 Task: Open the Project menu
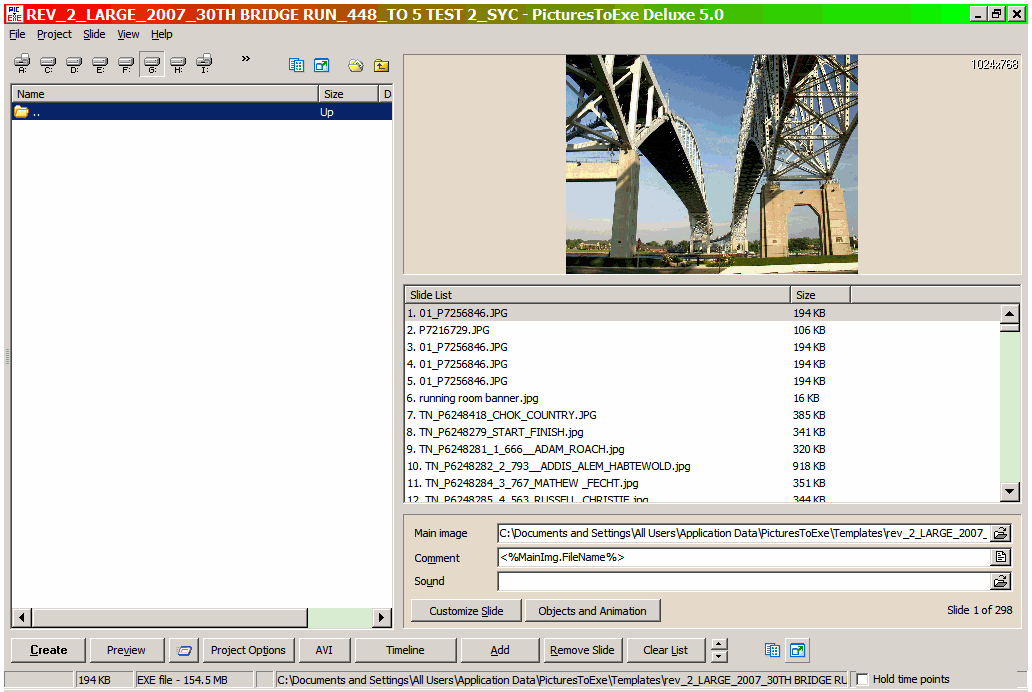(x=54, y=34)
